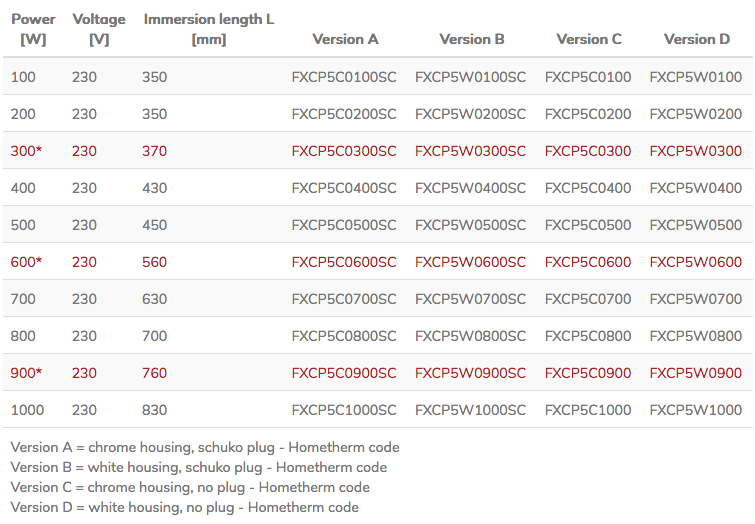755x524 pixels.
Task: Click the Voltage [V] column header
Action: 99,29
